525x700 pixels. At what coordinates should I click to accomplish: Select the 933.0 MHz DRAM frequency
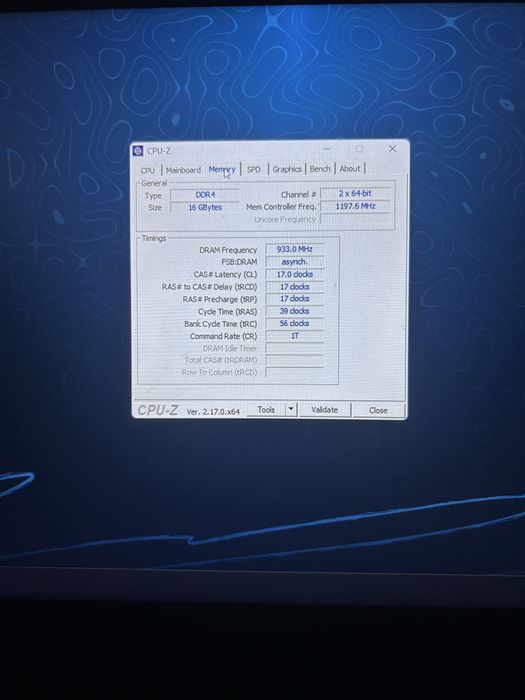coord(295,249)
